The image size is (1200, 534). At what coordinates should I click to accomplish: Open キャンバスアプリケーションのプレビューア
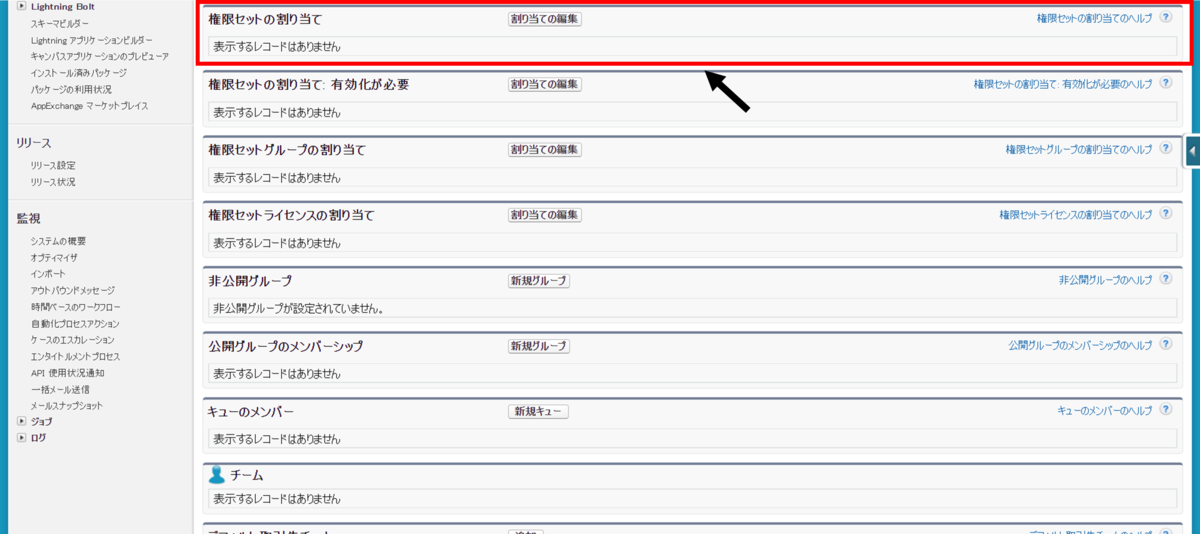click(x=99, y=56)
